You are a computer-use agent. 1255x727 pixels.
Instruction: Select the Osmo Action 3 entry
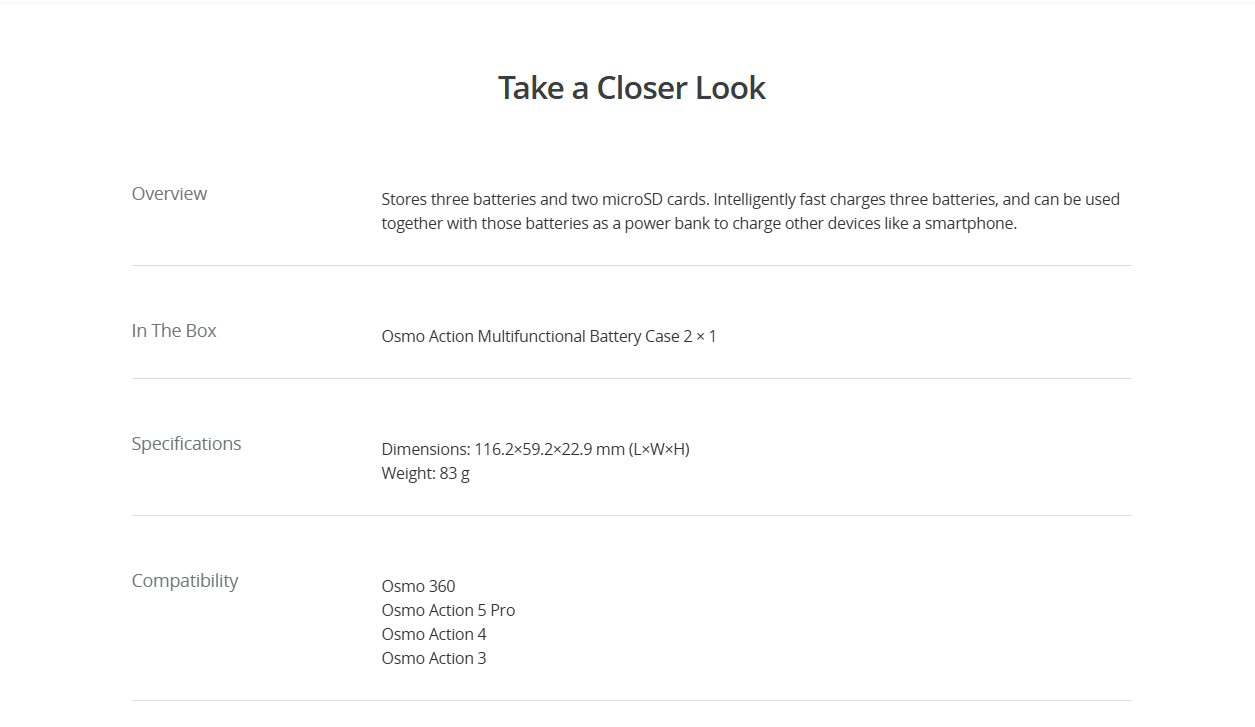click(434, 658)
